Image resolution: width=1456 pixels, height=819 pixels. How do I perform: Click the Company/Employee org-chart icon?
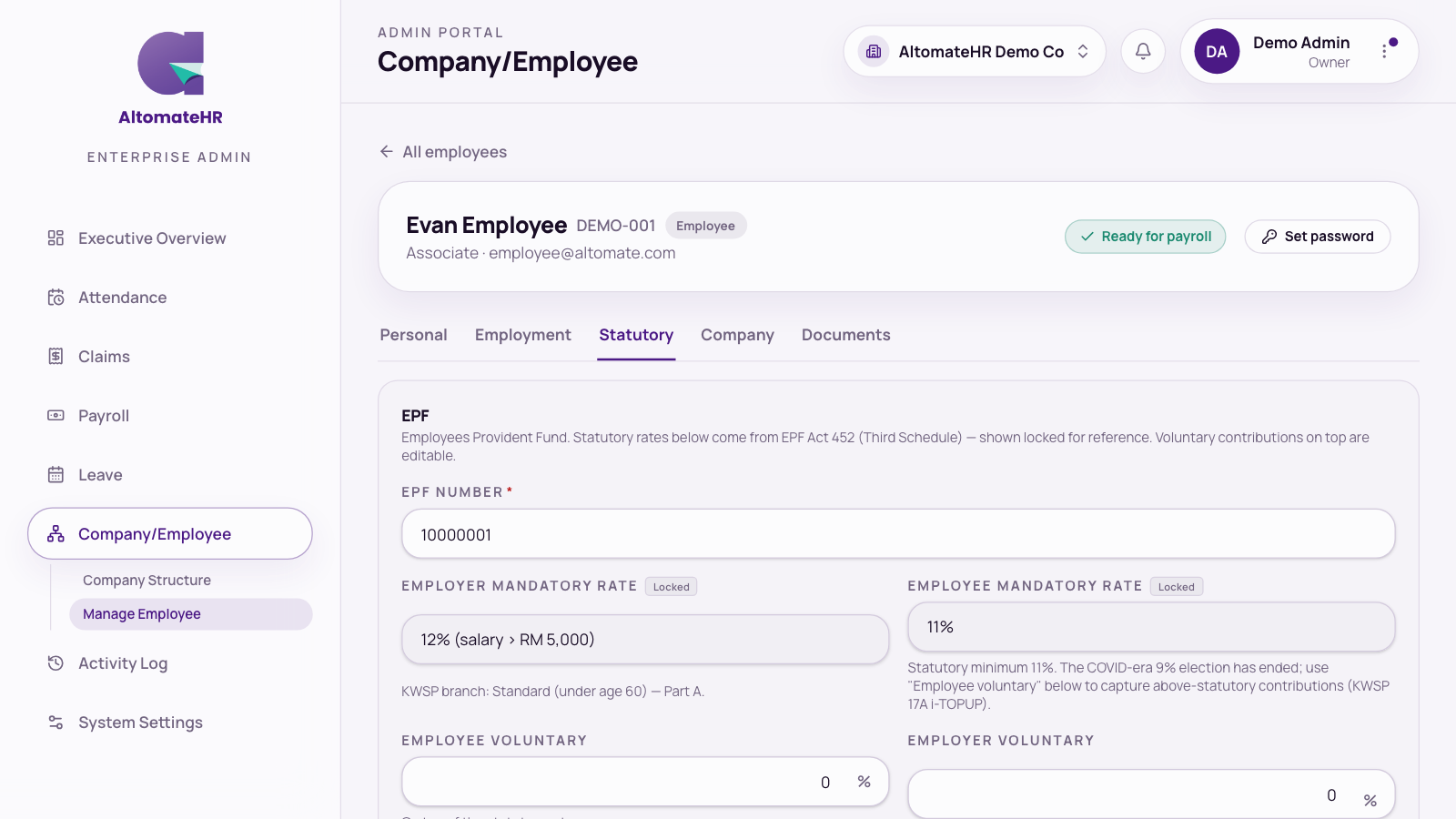coord(56,534)
